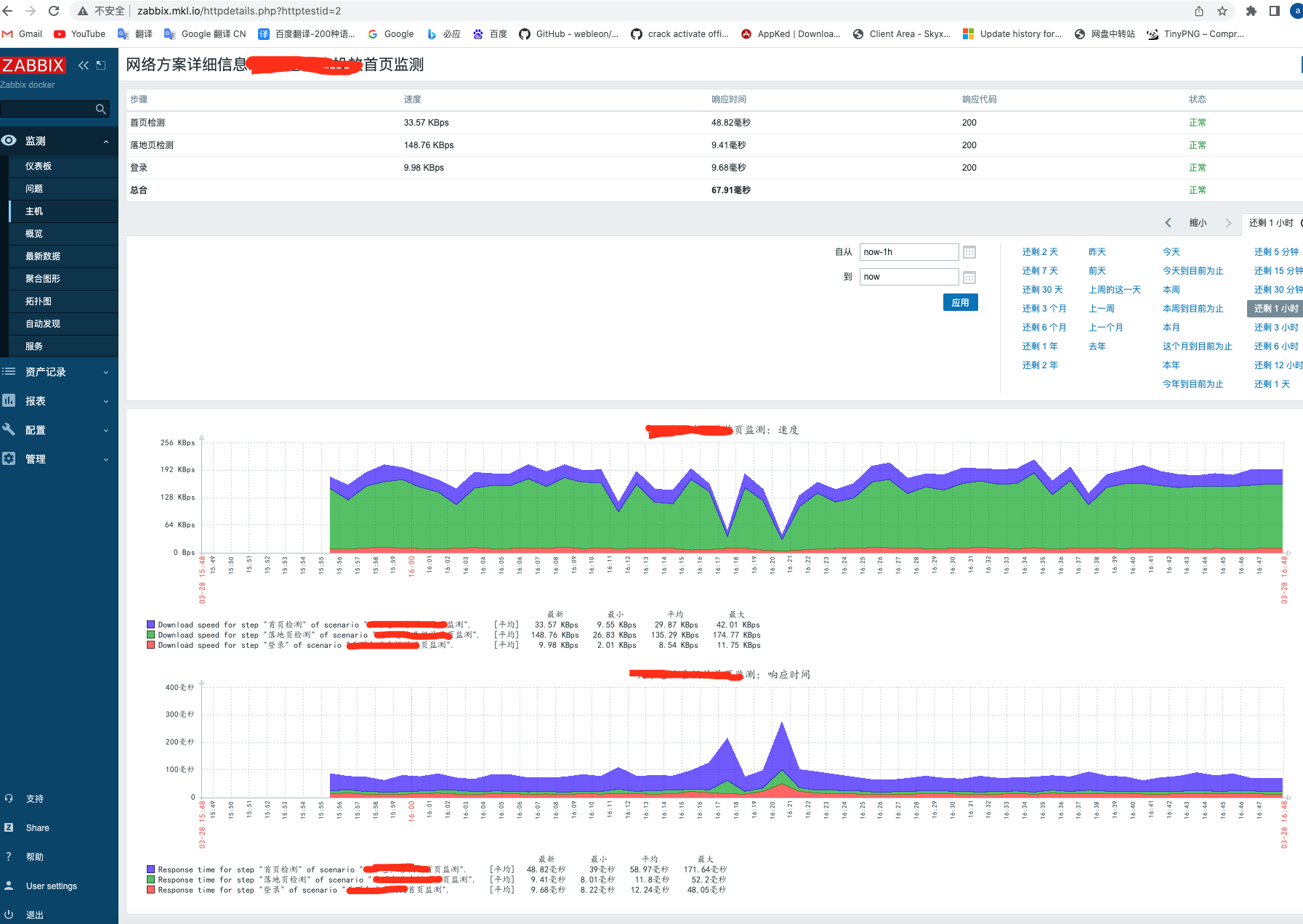
Task: Click the sidebar search magnifier icon
Action: coord(101,109)
